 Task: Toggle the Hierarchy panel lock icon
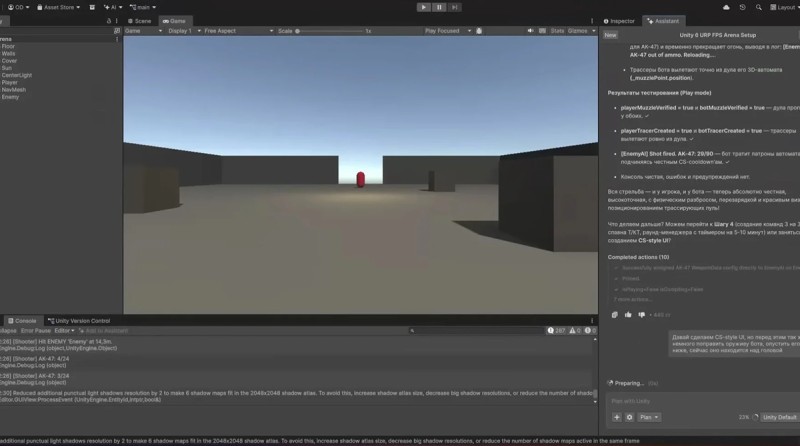click(x=109, y=21)
